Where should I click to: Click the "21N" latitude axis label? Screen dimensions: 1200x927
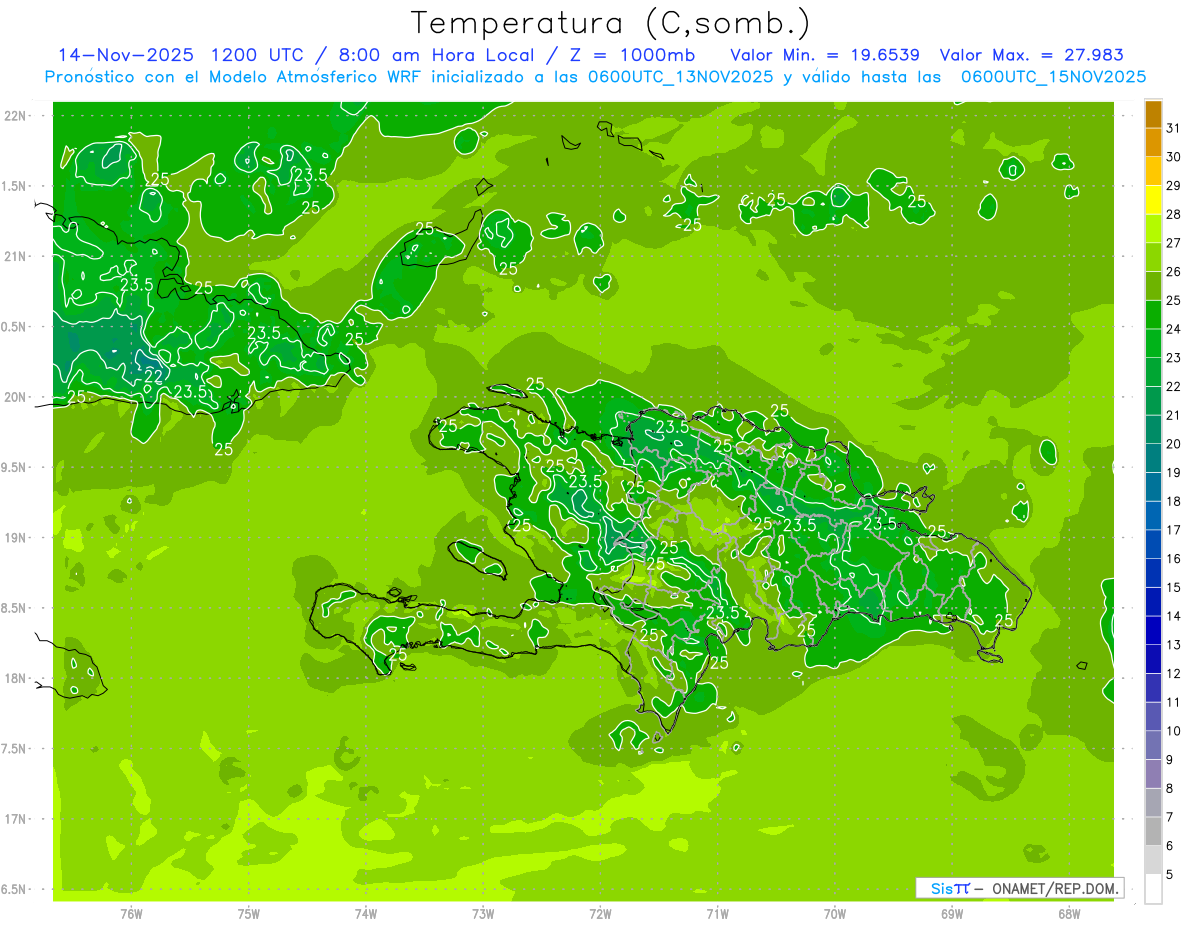pyautogui.click(x=16, y=256)
